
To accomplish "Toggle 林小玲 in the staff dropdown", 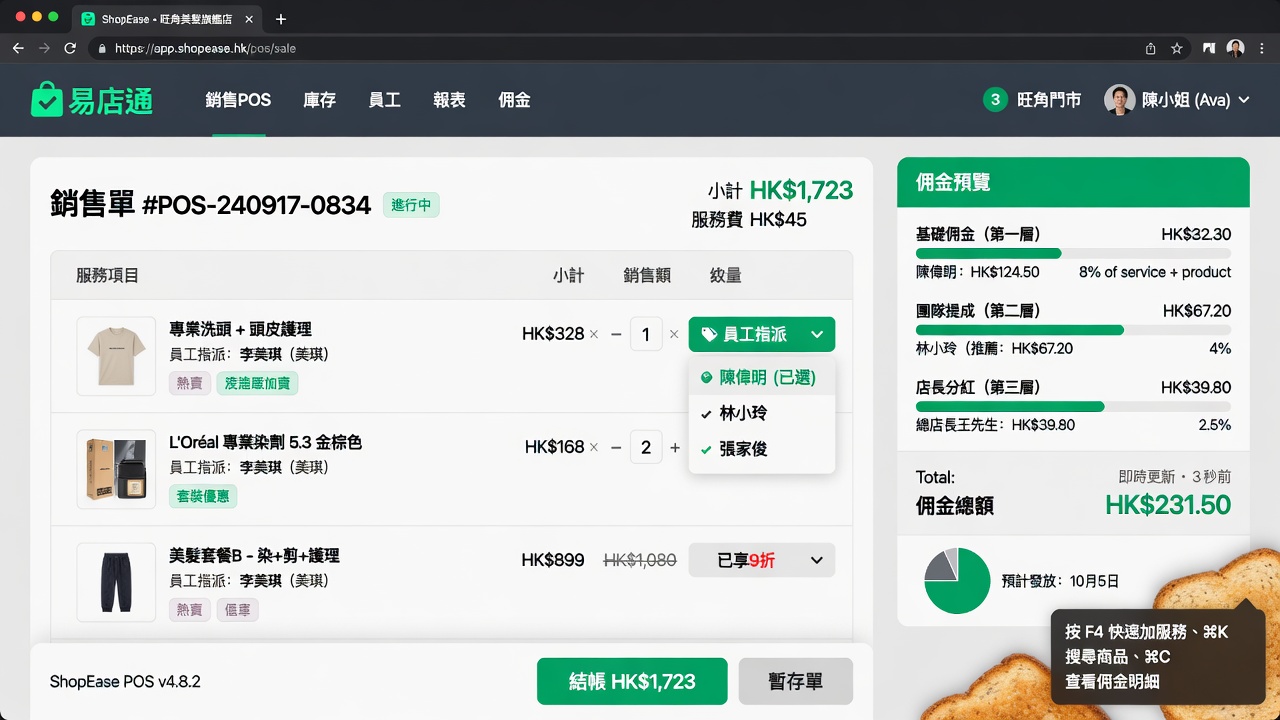I will 762,413.
